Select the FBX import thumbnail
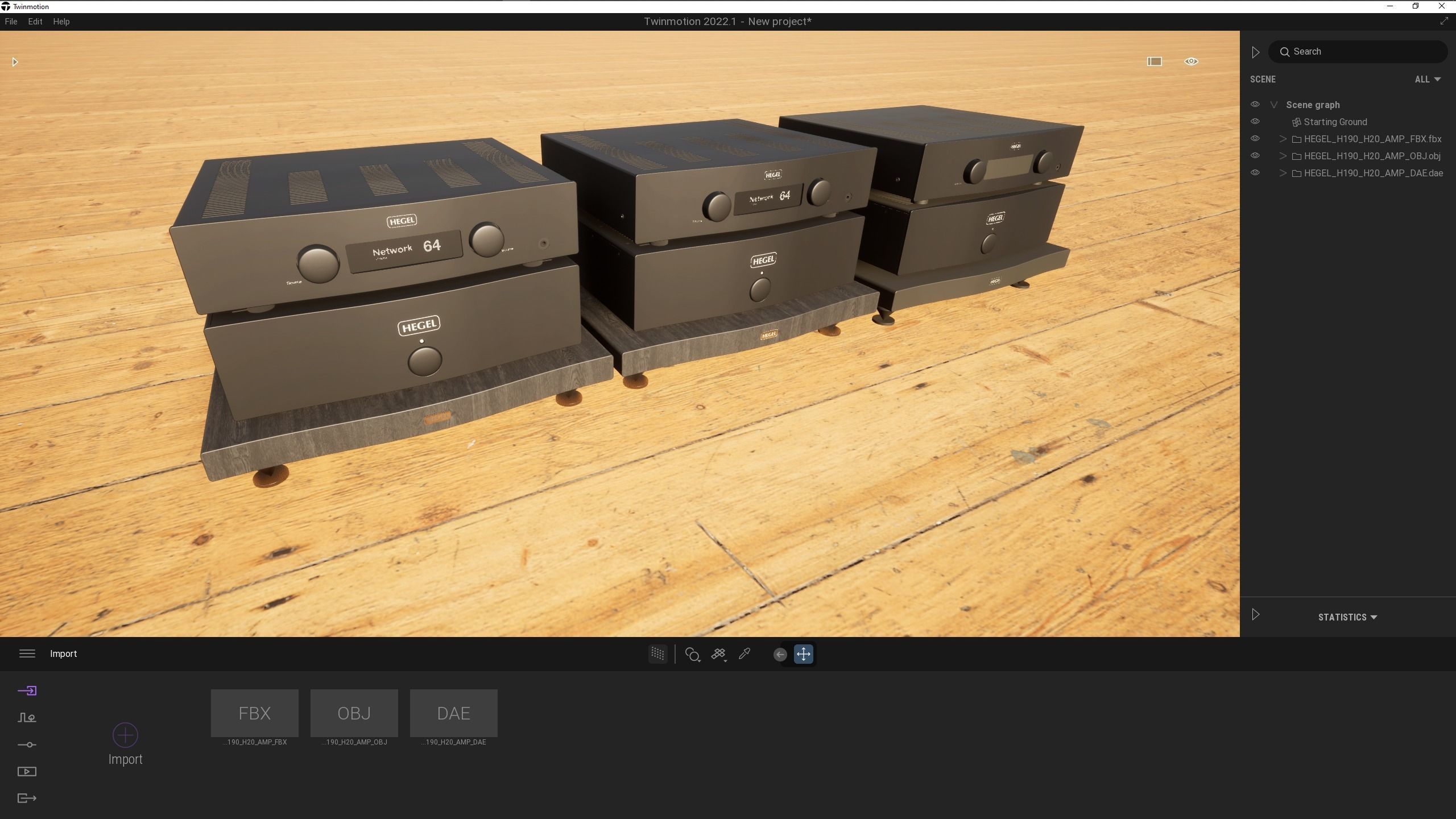The image size is (1456, 819). [x=254, y=713]
